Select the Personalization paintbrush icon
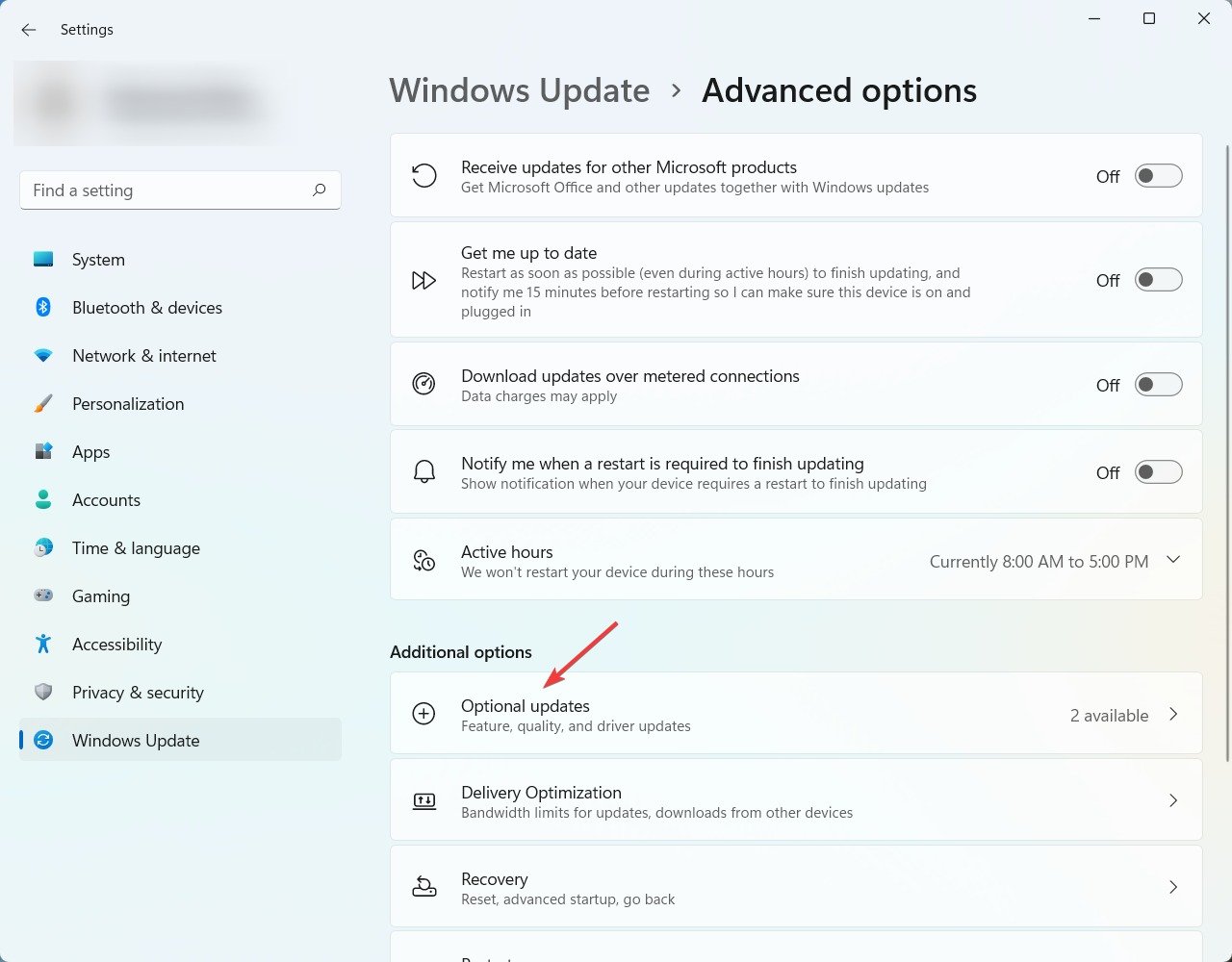The height and width of the screenshot is (962, 1232). click(x=43, y=403)
